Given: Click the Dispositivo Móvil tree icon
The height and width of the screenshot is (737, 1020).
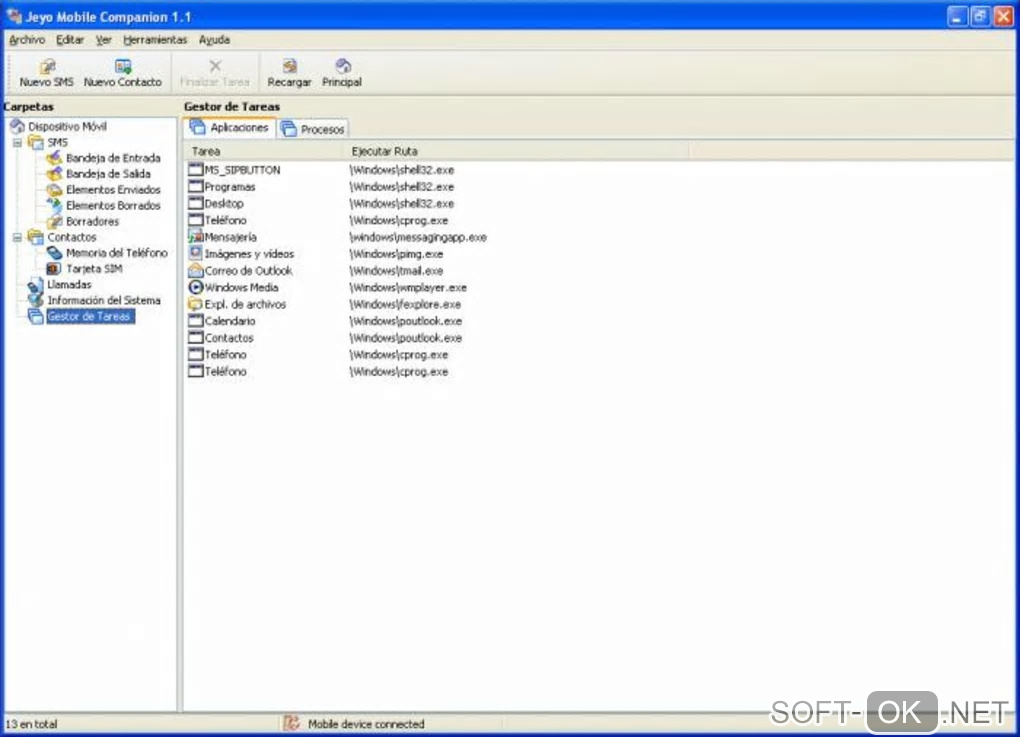Looking at the screenshot, I should click(x=18, y=126).
